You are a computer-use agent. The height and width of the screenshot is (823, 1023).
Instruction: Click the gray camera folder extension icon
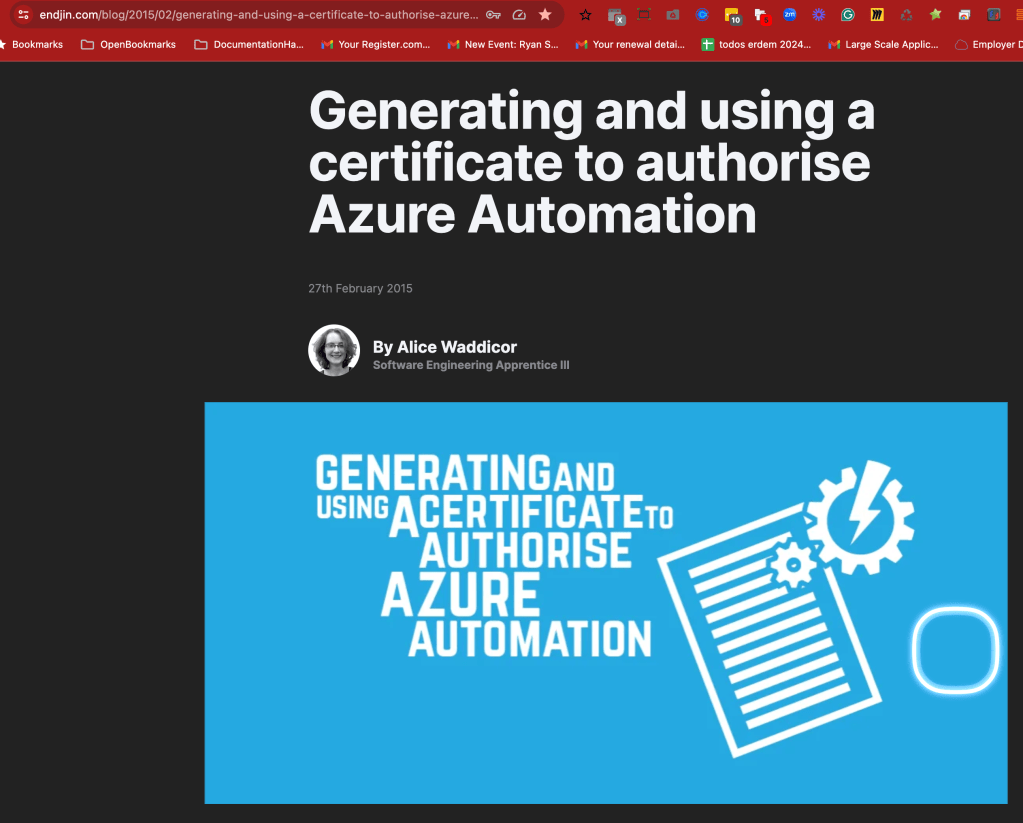[673, 14]
